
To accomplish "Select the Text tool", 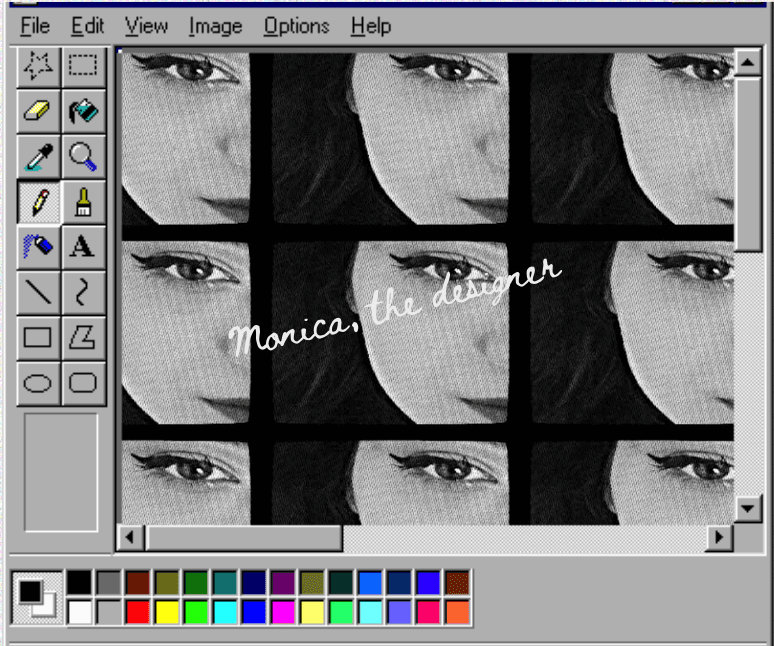I will click(83, 246).
